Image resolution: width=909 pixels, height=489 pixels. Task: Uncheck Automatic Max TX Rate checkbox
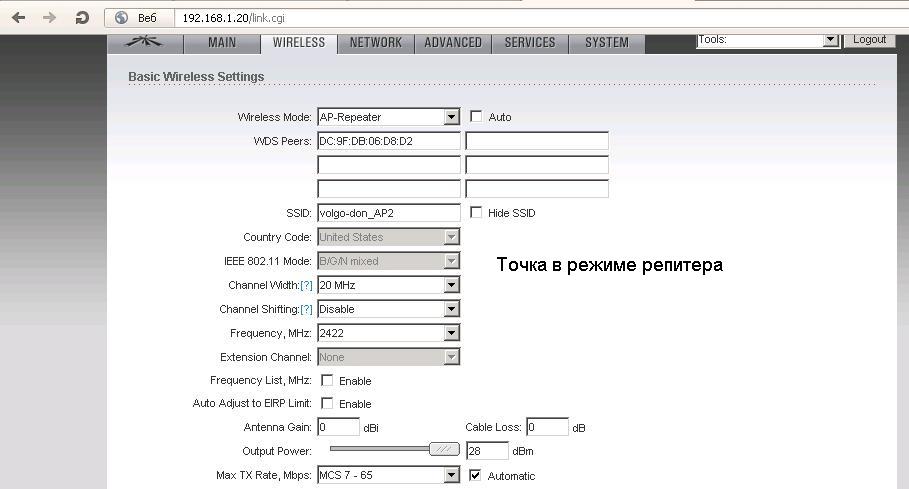[x=476, y=475]
